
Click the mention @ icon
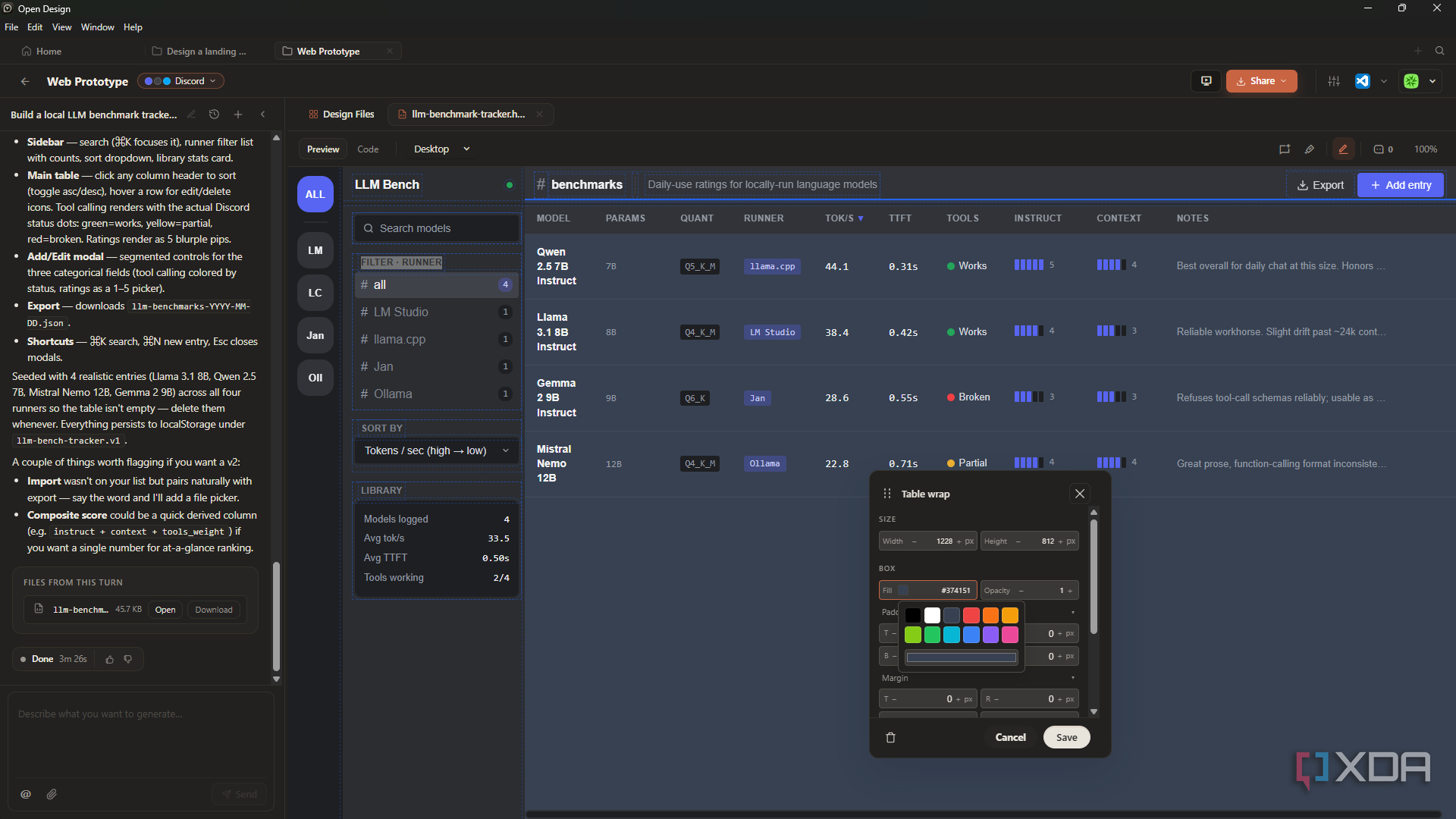tap(26, 794)
